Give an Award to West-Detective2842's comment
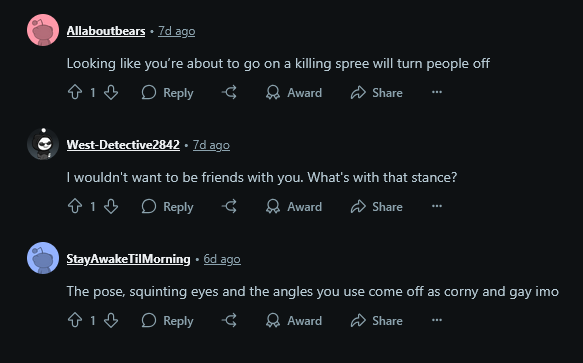The width and height of the screenshot is (583, 363). pyautogui.click(x=294, y=206)
